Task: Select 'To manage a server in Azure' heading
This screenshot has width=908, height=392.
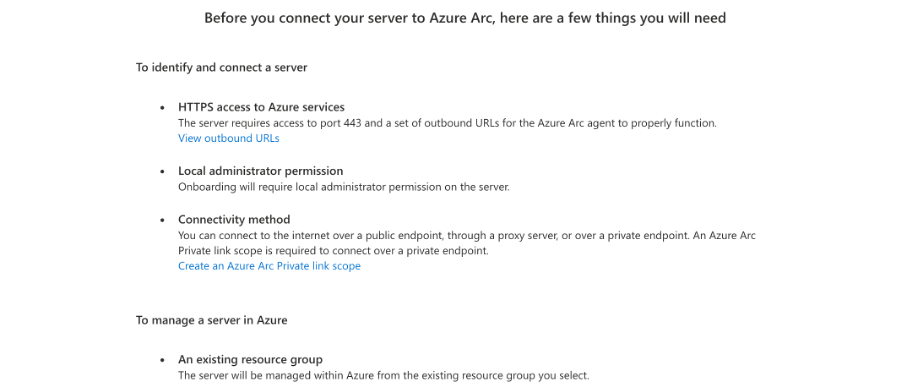Action: [x=212, y=320]
